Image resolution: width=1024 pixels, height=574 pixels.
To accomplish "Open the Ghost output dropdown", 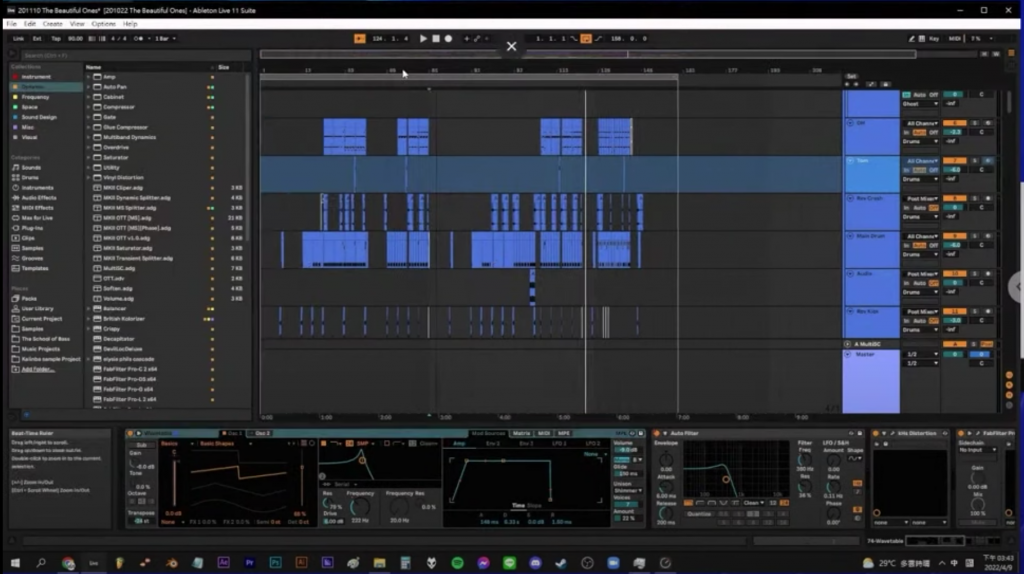I will pos(921,104).
